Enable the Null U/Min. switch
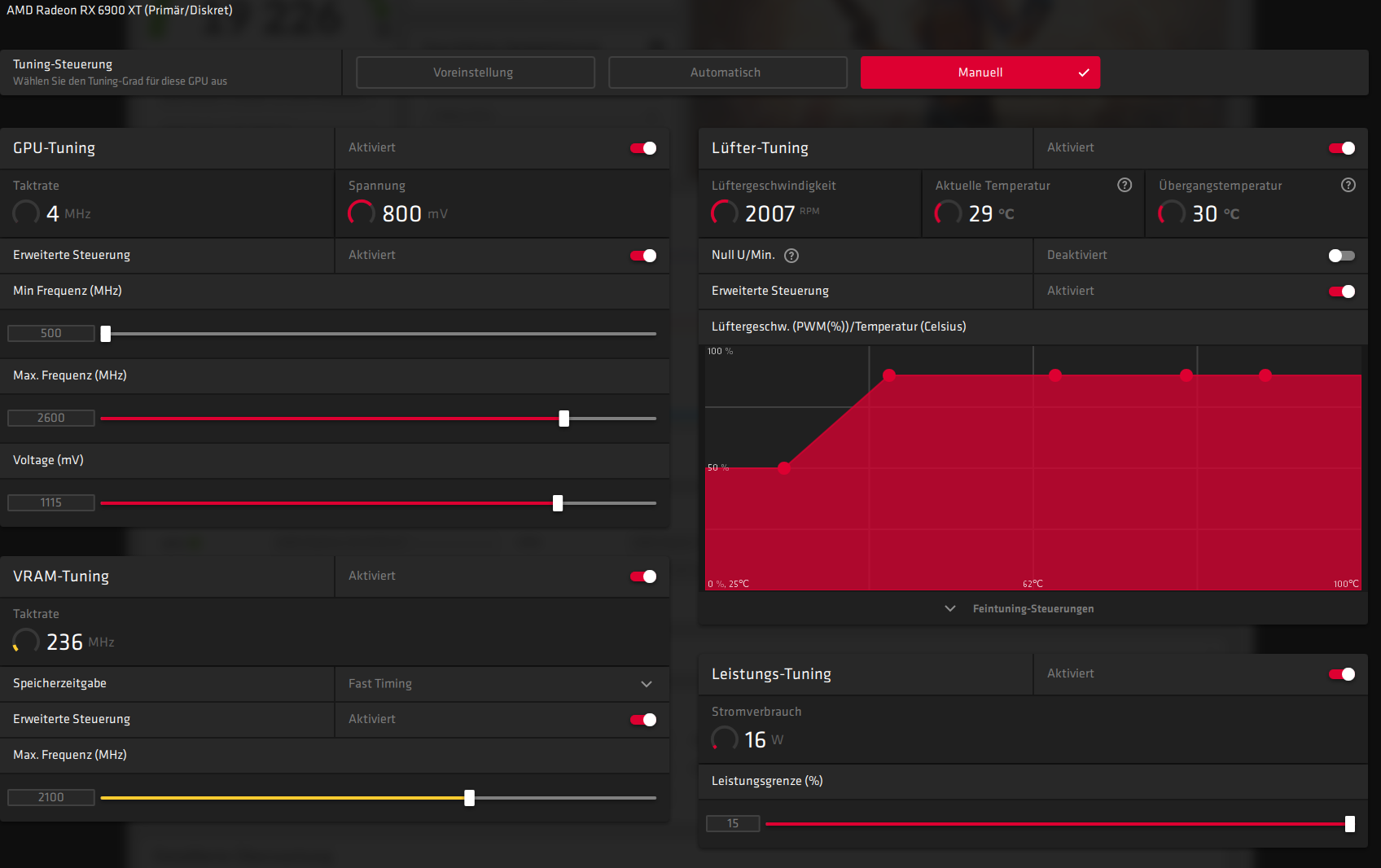This screenshot has width=1381, height=868. (1342, 256)
